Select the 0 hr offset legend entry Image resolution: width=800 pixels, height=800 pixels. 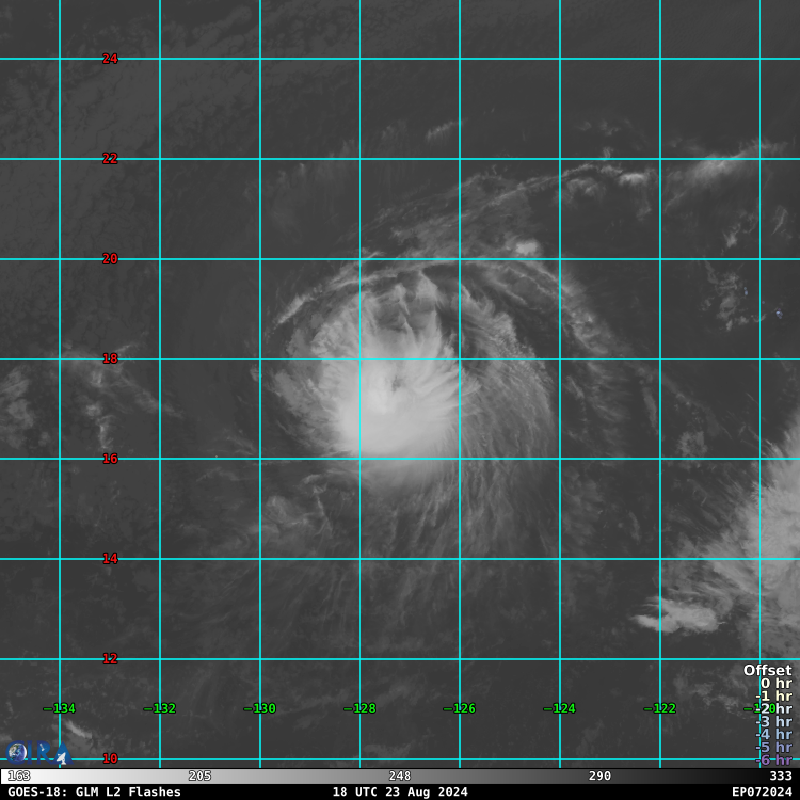(x=775, y=684)
